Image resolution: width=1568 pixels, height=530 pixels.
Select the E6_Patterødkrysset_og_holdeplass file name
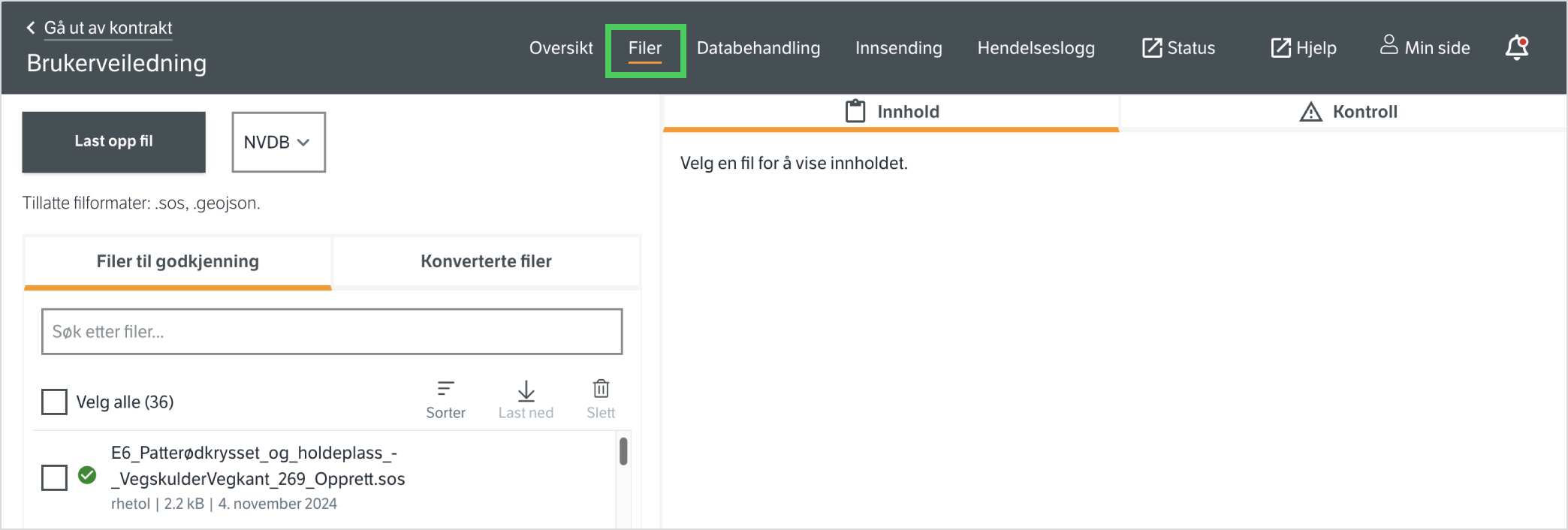[258, 466]
